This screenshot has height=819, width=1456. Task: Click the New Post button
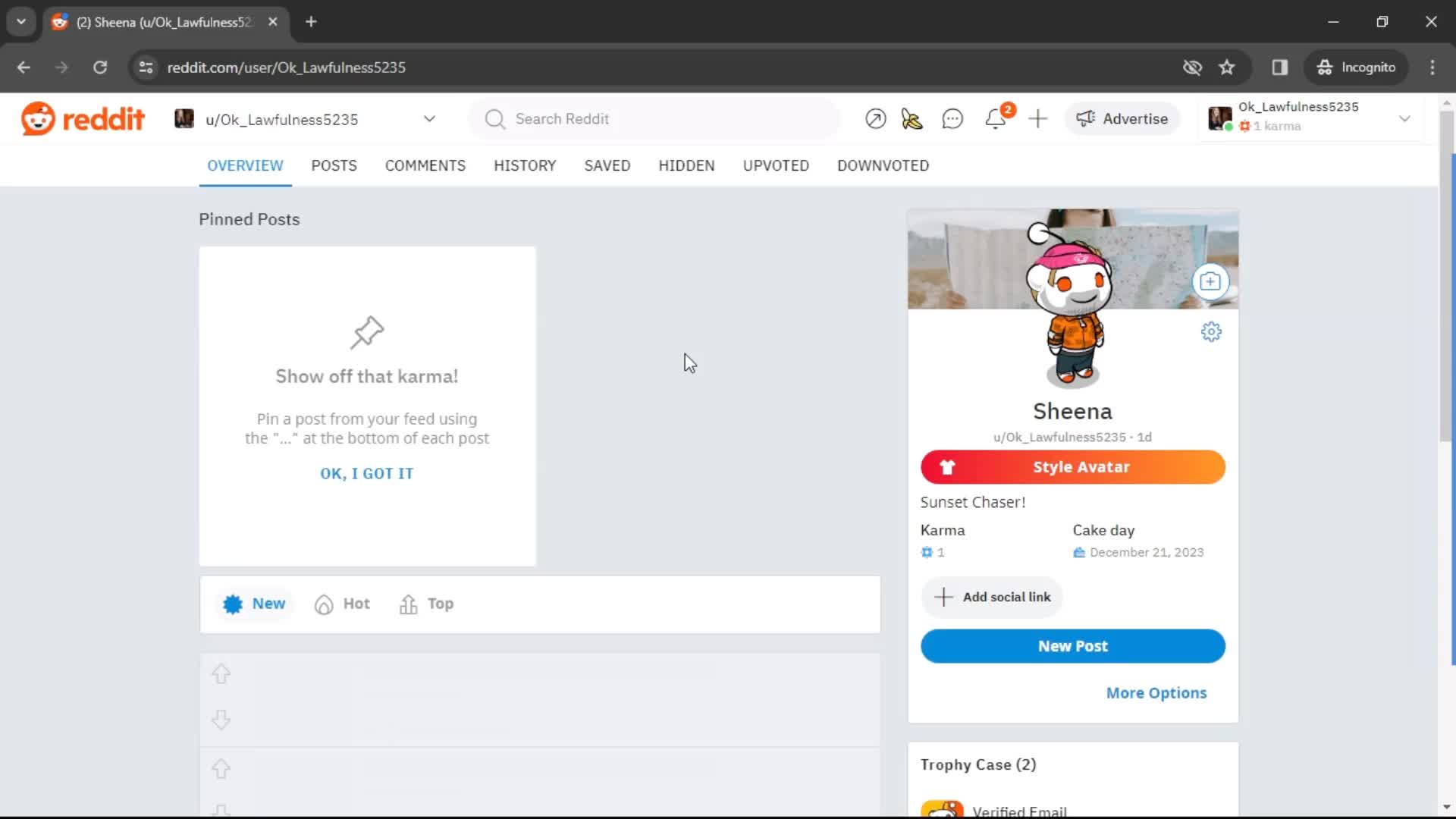point(1073,645)
